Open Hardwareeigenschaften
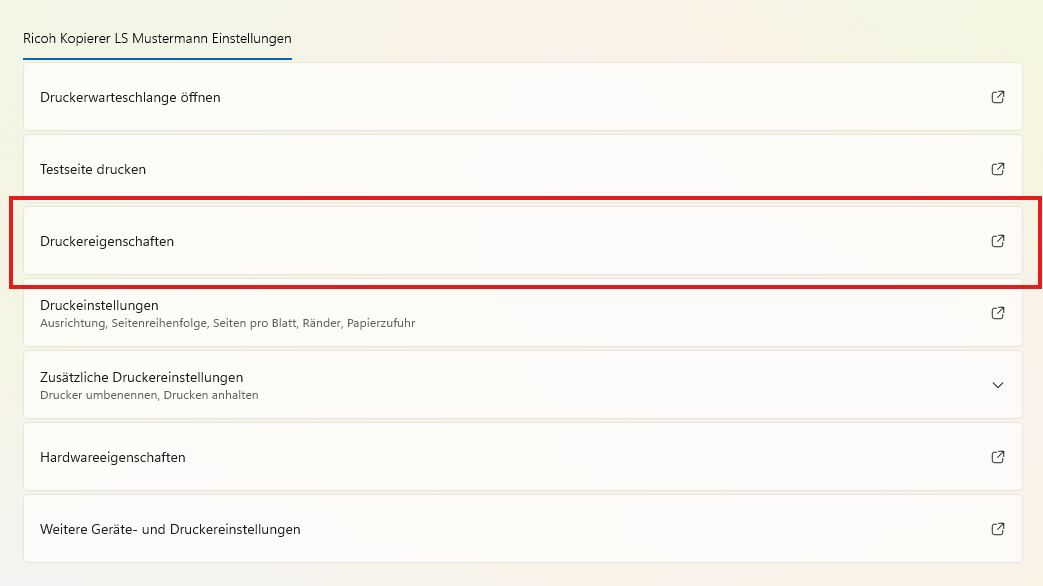The width and height of the screenshot is (1043, 586). [x=112, y=457]
